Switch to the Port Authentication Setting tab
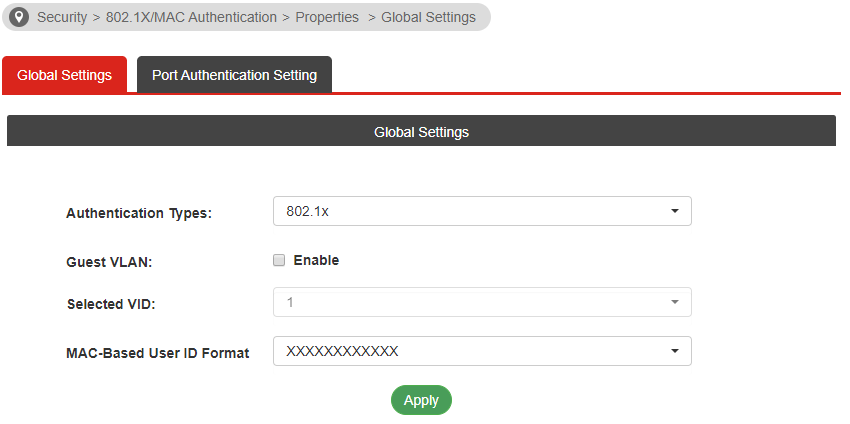This screenshot has height=424, width=850. click(x=234, y=75)
